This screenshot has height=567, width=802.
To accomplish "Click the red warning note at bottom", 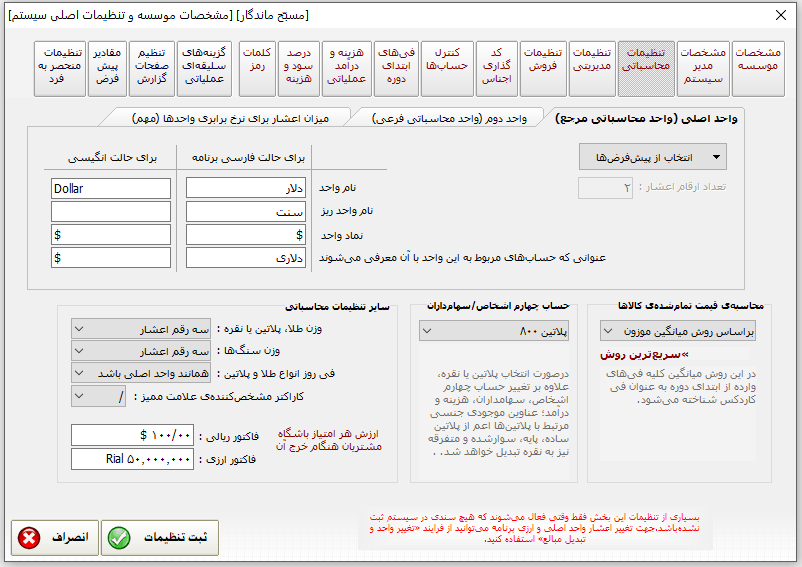I will click(x=534, y=529).
